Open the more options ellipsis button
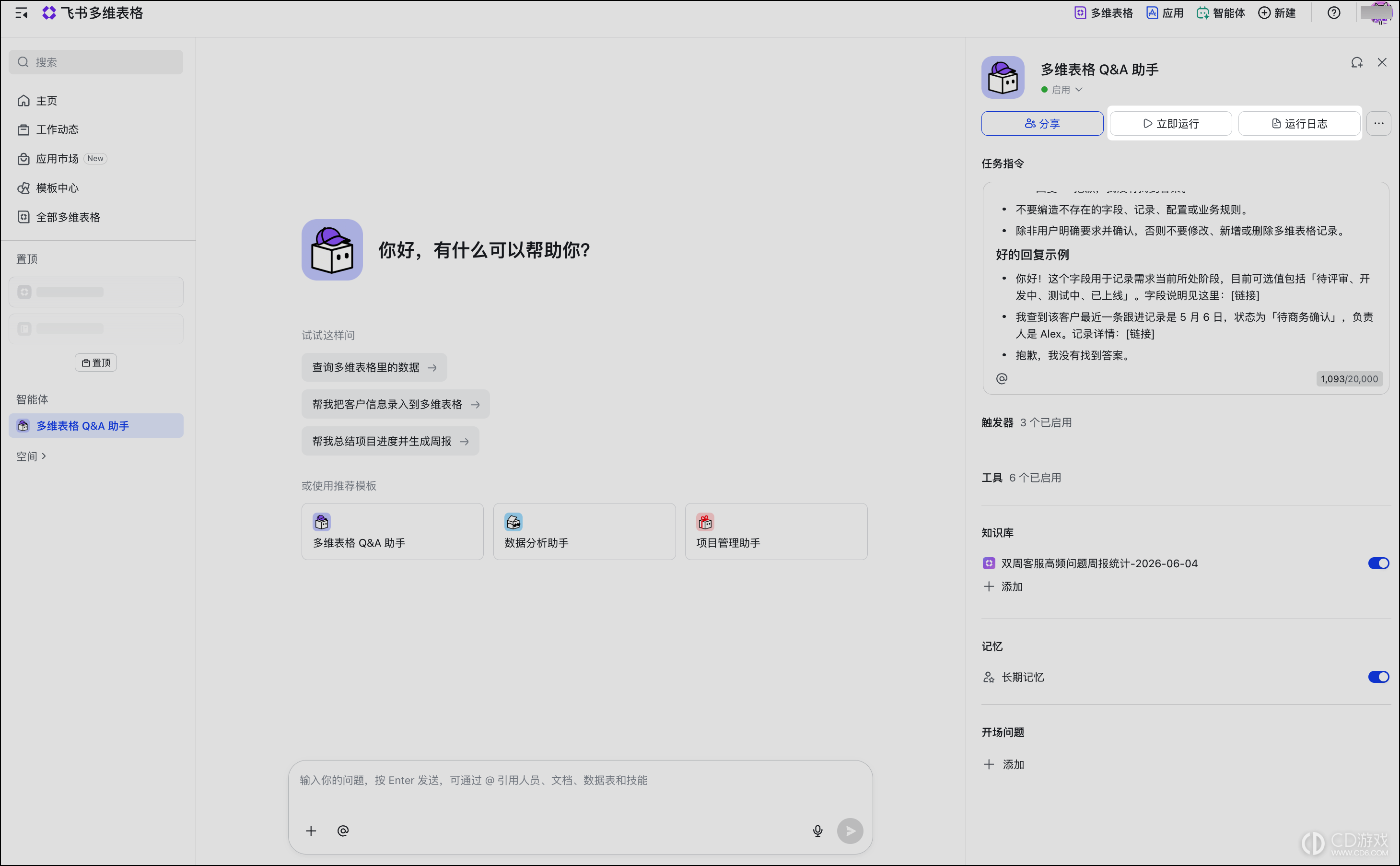This screenshot has height=866, width=1400. (1378, 124)
